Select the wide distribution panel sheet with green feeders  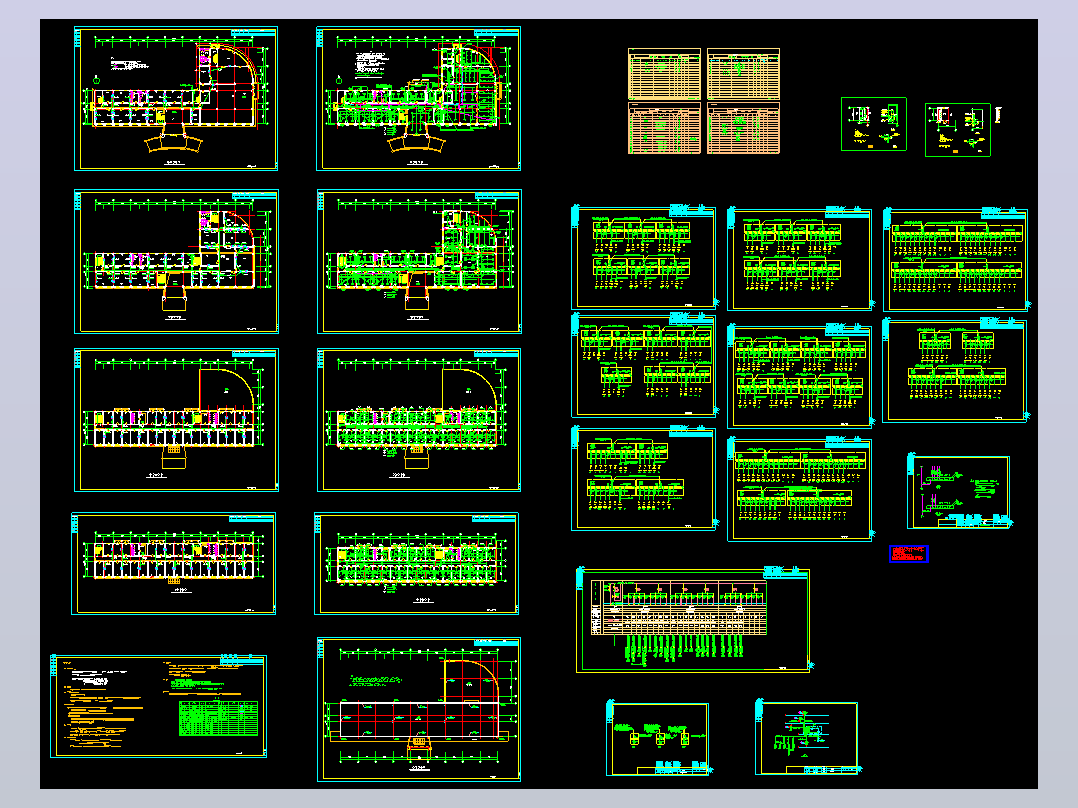[693, 620]
